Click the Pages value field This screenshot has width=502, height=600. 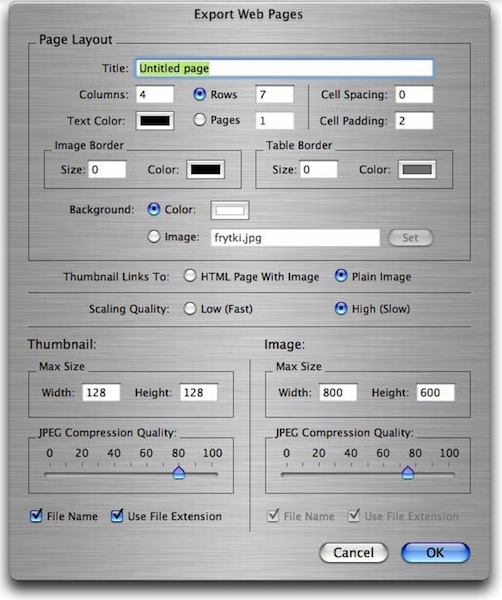point(275,121)
